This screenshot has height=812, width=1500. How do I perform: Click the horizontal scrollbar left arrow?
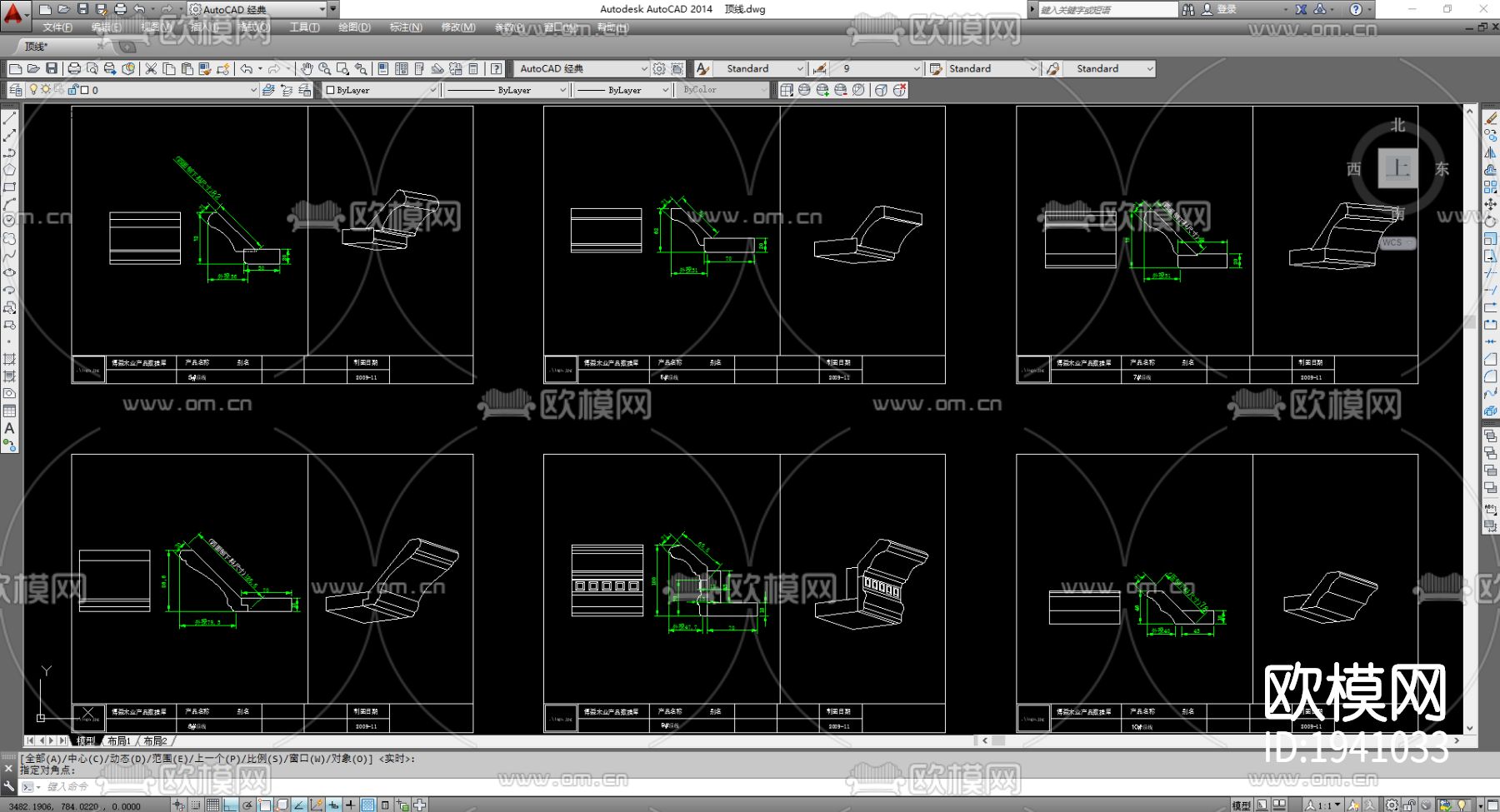(985, 740)
